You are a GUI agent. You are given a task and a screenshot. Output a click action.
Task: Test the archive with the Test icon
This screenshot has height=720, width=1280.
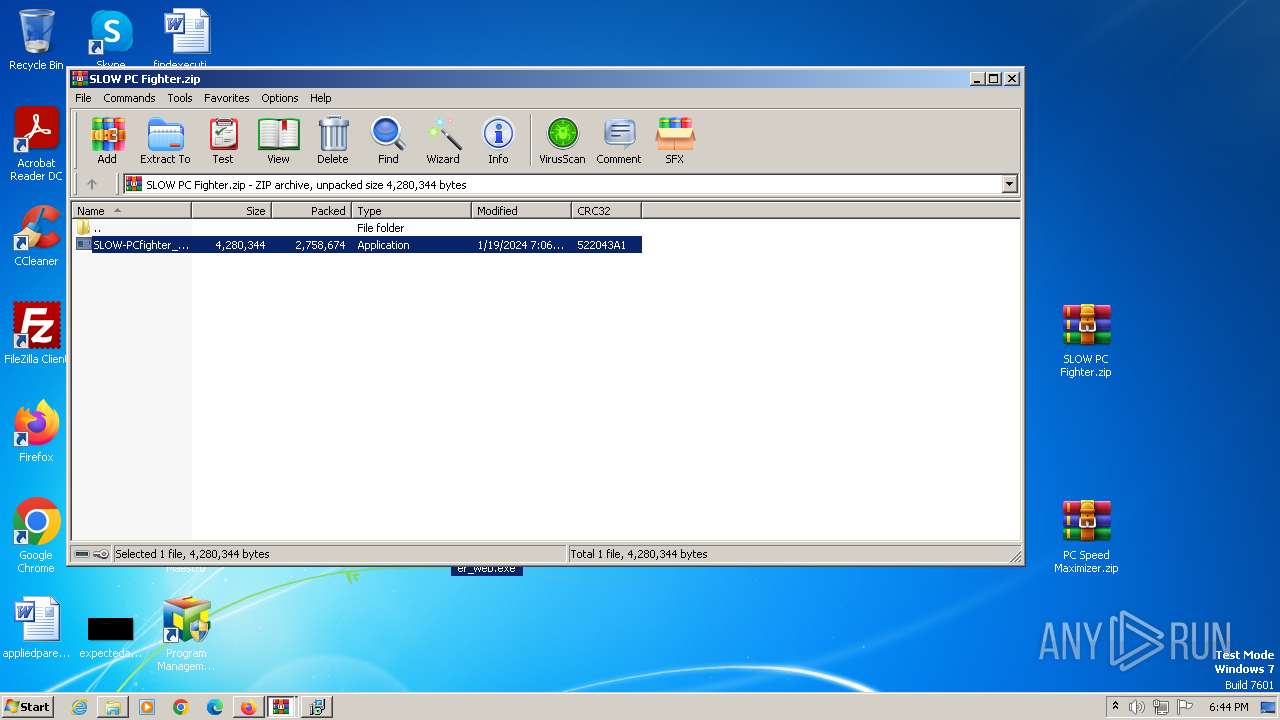(x=222, y=140)
